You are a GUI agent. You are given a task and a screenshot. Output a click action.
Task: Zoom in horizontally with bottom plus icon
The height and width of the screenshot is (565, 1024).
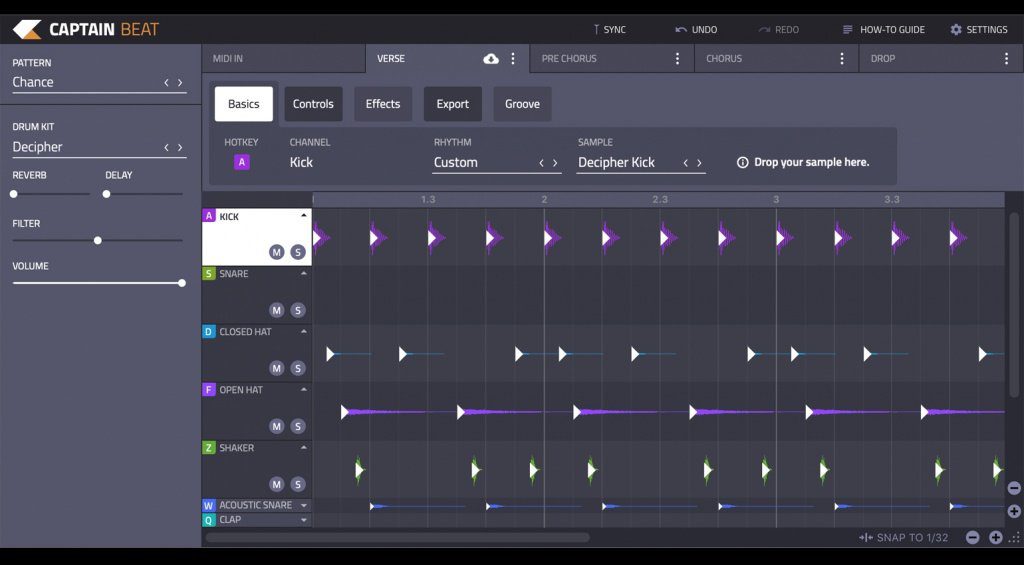point(995,538)
